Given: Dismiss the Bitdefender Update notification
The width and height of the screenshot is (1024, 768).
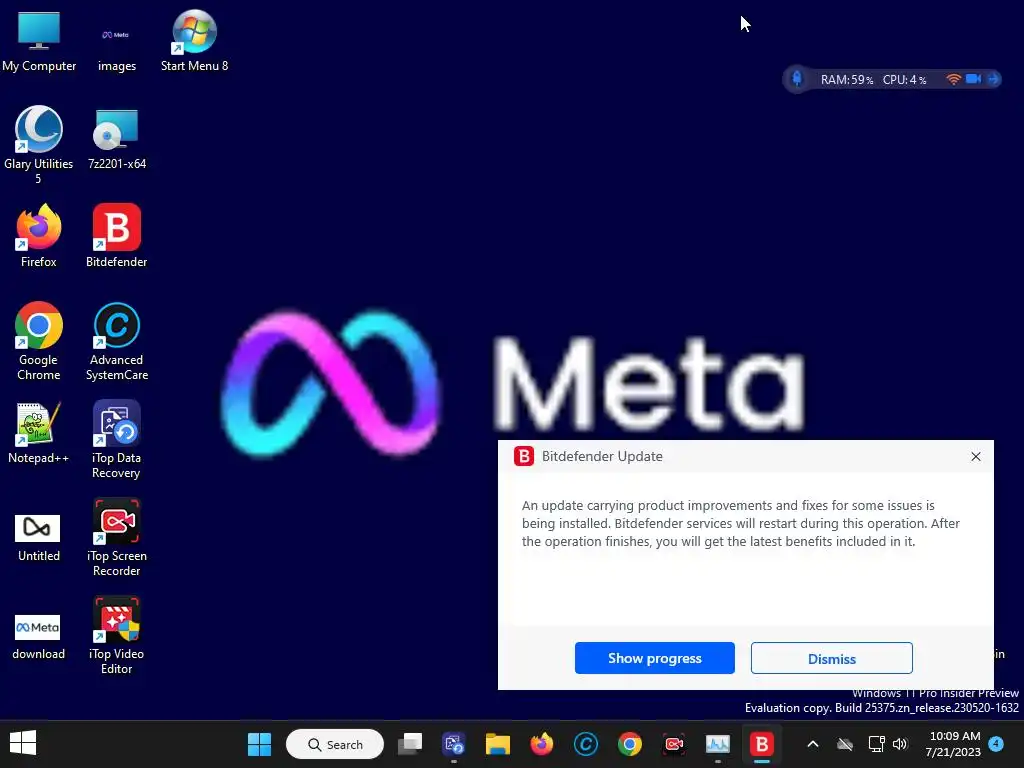Looking at the screenshot, I should 831,658.
